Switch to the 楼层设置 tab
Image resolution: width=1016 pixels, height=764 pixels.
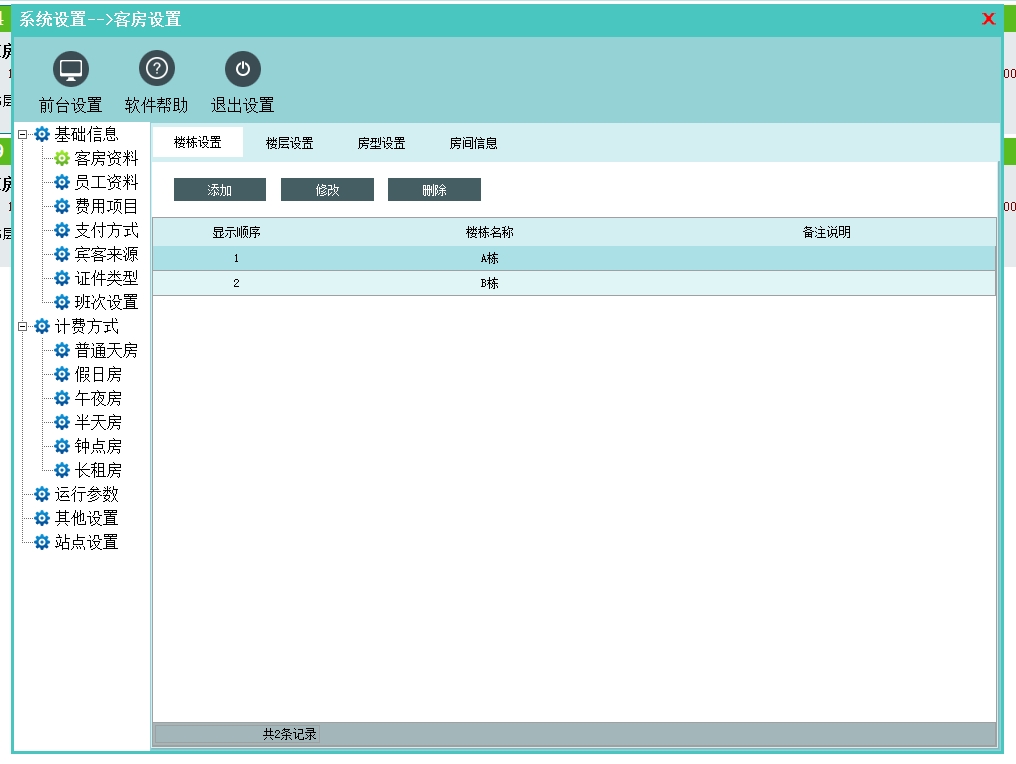[x=289, y=143]
